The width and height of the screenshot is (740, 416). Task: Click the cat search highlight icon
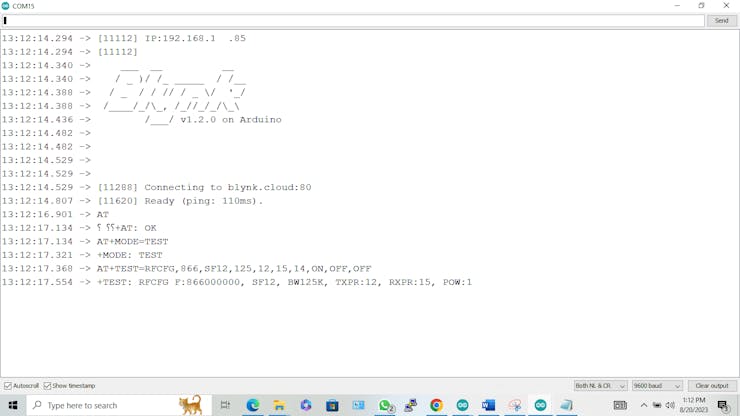click(x=190, y=405)
